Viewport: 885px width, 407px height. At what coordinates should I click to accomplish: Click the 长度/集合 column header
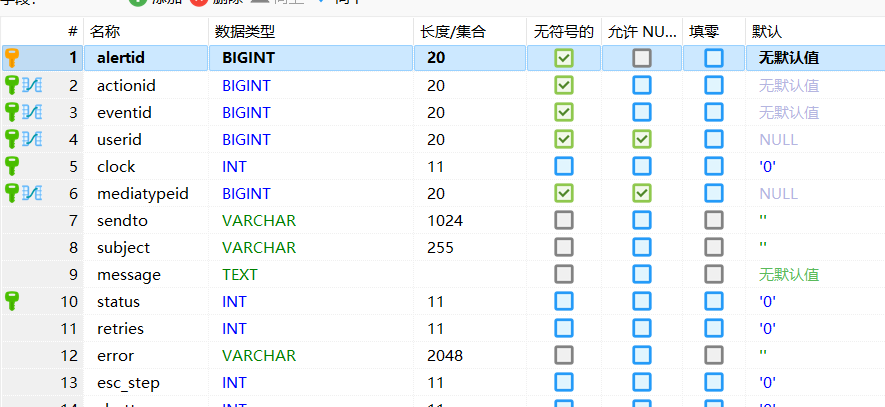[470, 32]
